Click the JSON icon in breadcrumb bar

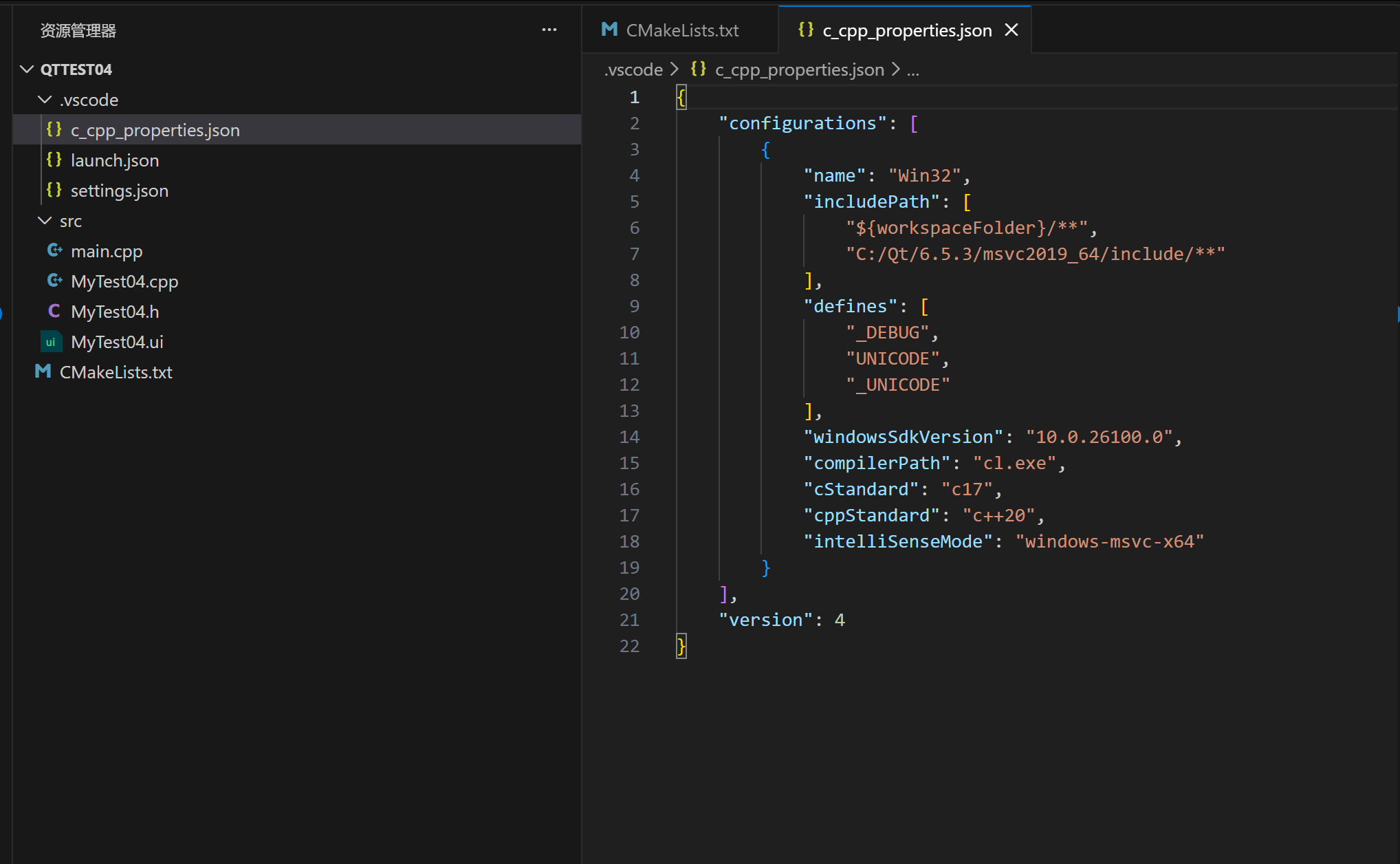coord(699,69)
